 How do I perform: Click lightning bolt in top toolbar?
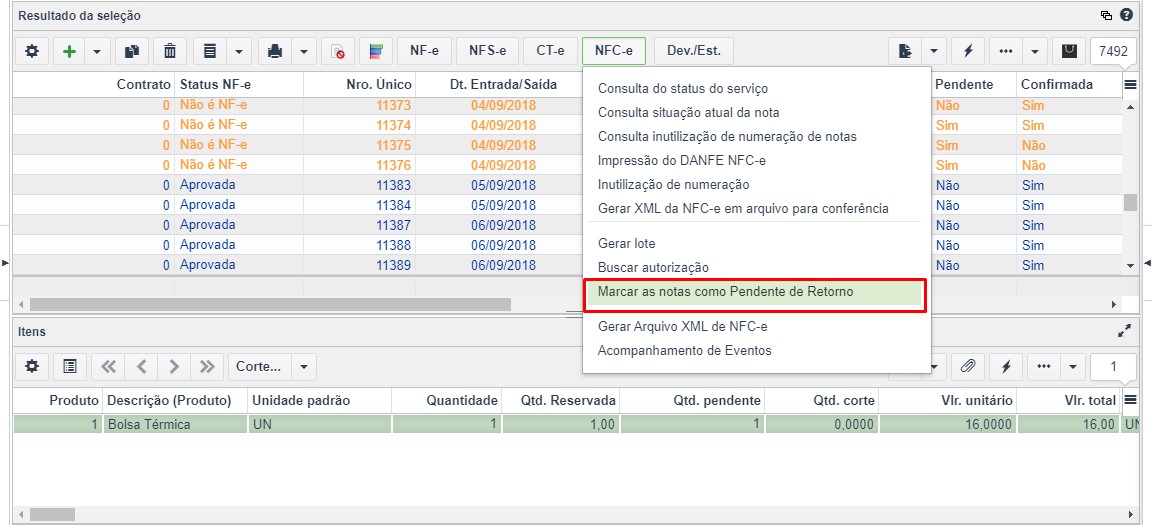click(x=968, y=51)
